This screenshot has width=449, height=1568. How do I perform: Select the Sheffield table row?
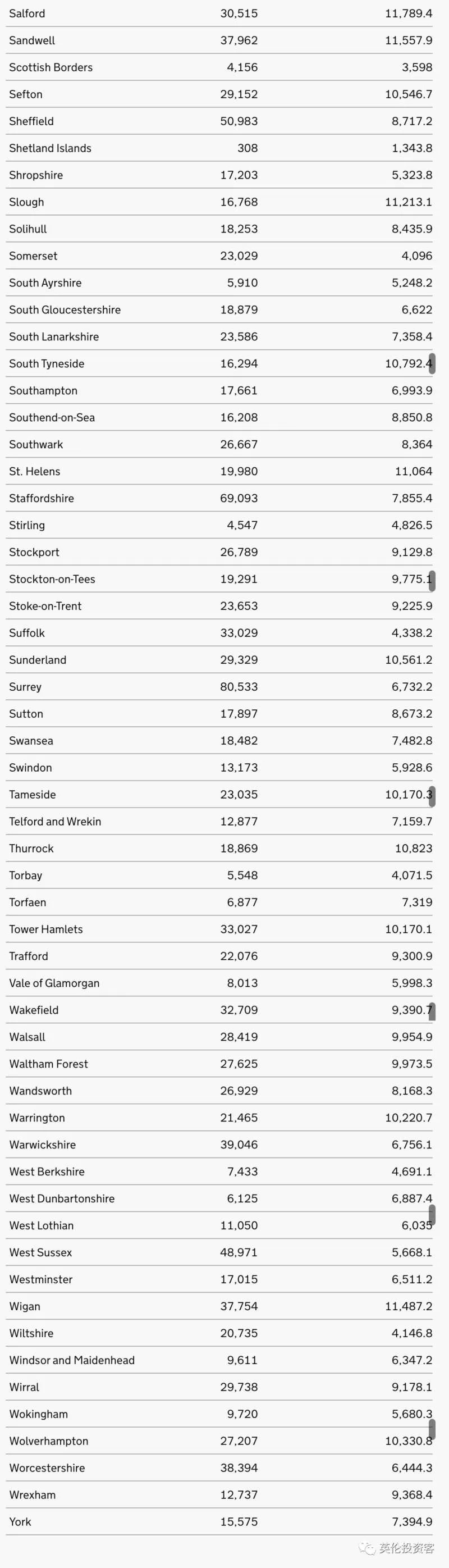[x=220, y=121]
